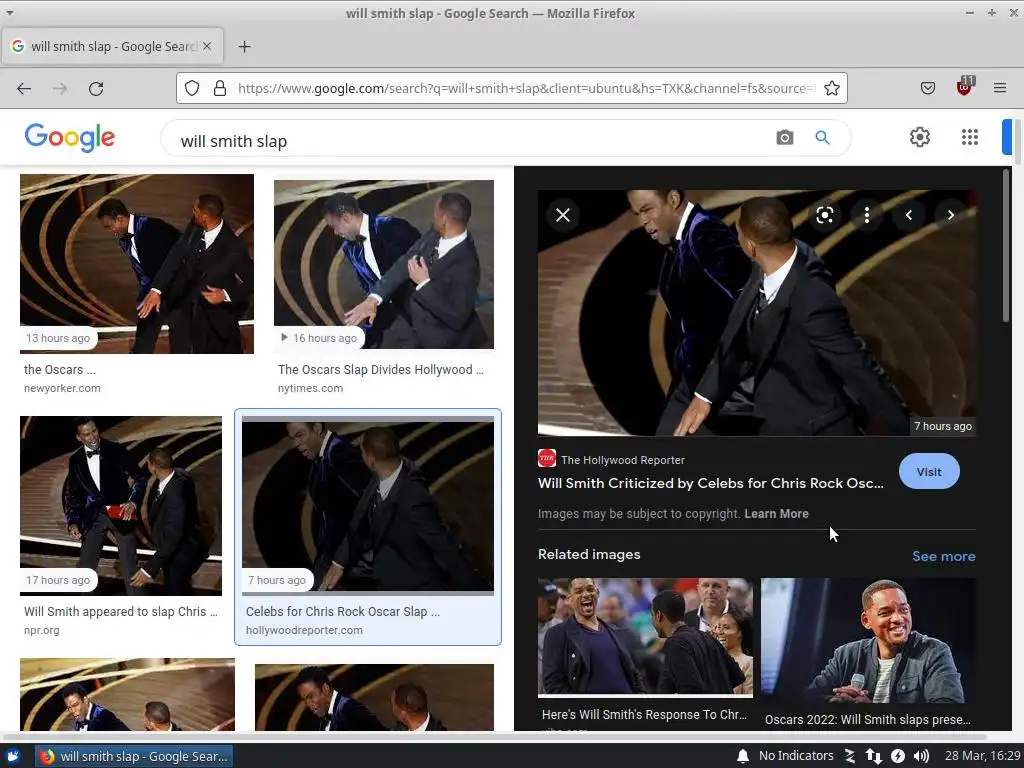Select the hollywoodreporter.com thumbnail
Screen dimensions: 1024x768
[x=368, y=506]
